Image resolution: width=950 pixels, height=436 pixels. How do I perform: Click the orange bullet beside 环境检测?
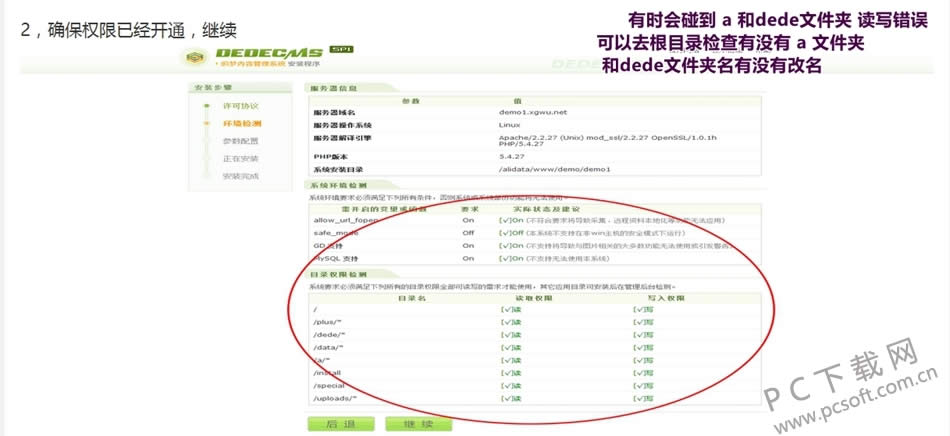point(206,123)
